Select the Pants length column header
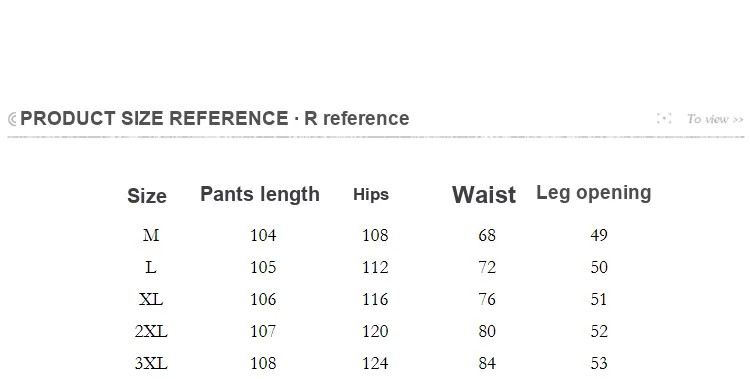750x379 pixels. coord(260,194)
